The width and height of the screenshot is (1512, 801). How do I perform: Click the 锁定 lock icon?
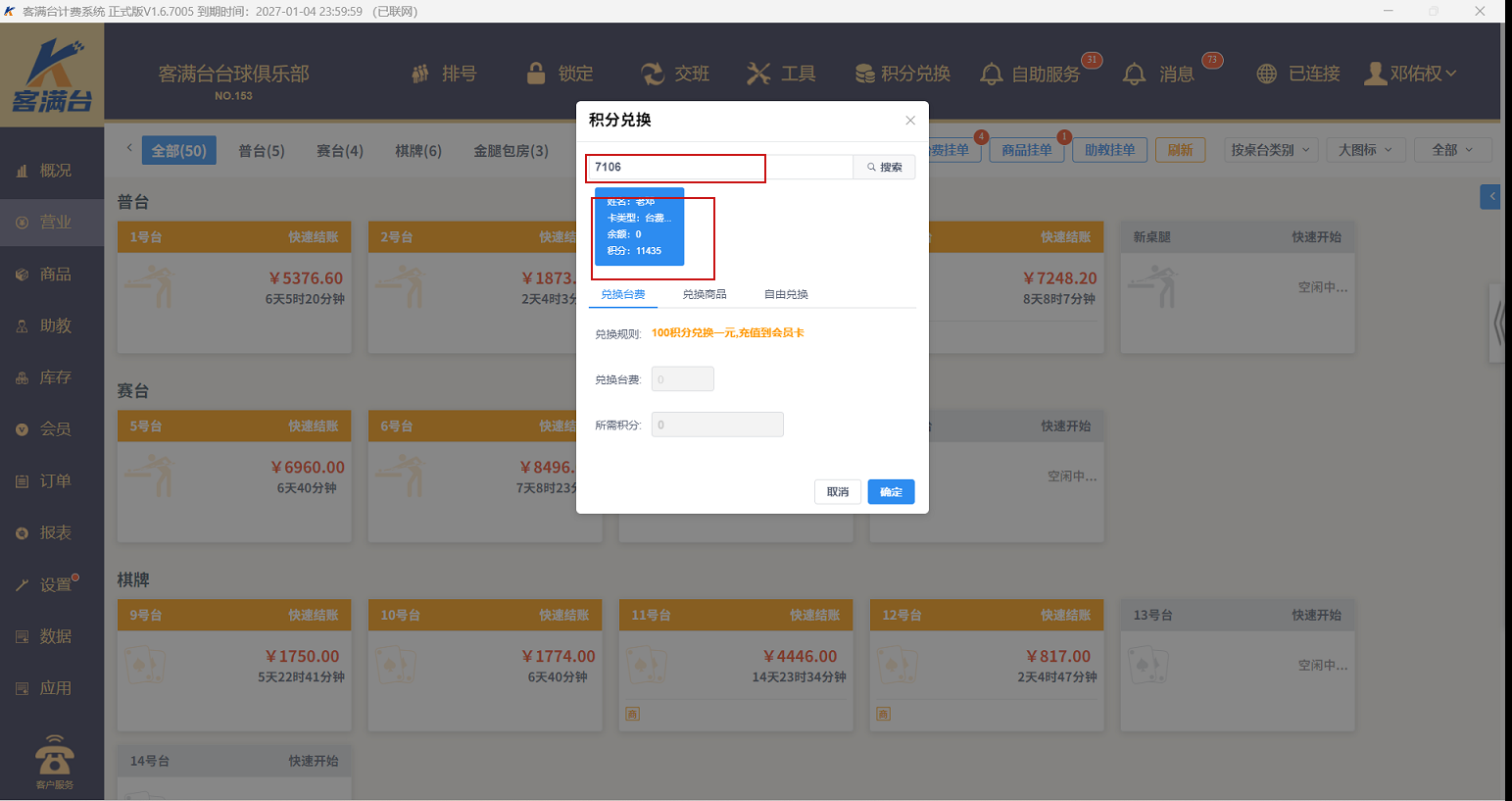click(x=536, y=74)
